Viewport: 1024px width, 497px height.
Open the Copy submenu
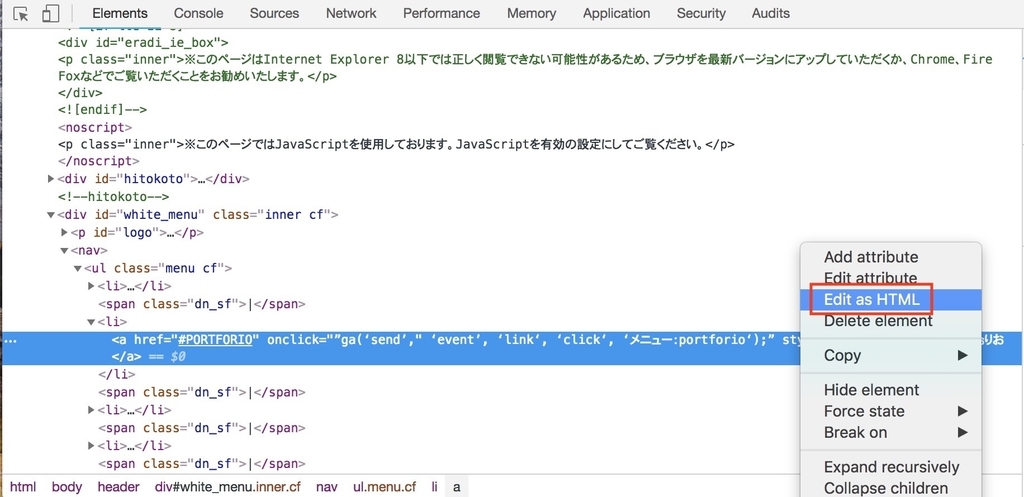point(891,355)
